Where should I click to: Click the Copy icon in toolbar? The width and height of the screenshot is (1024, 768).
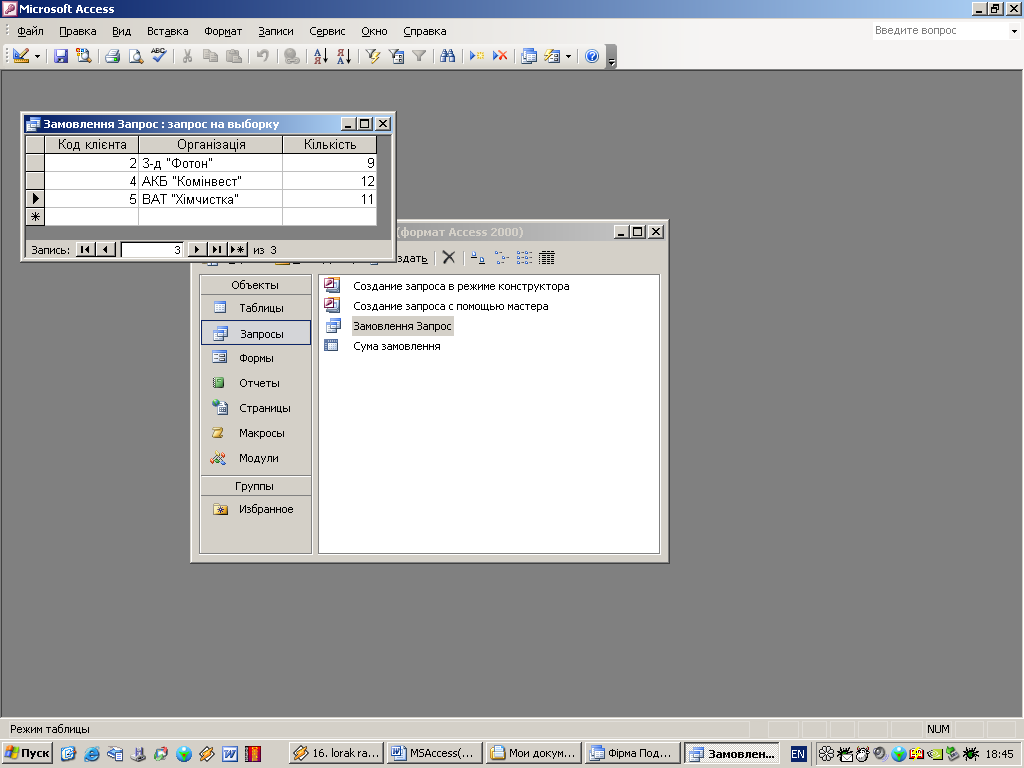click(x=210, y=56)
